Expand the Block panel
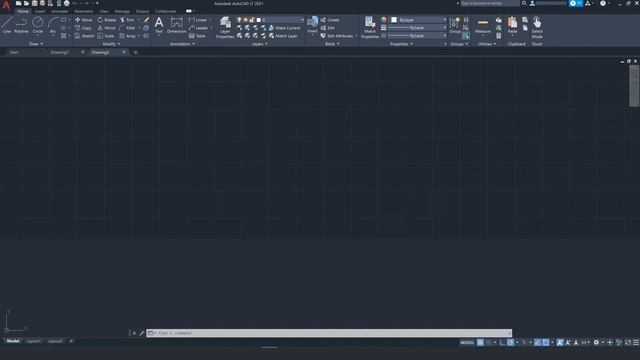The width and height of the screenshot is (640, 360). click(x=332, y=44)
